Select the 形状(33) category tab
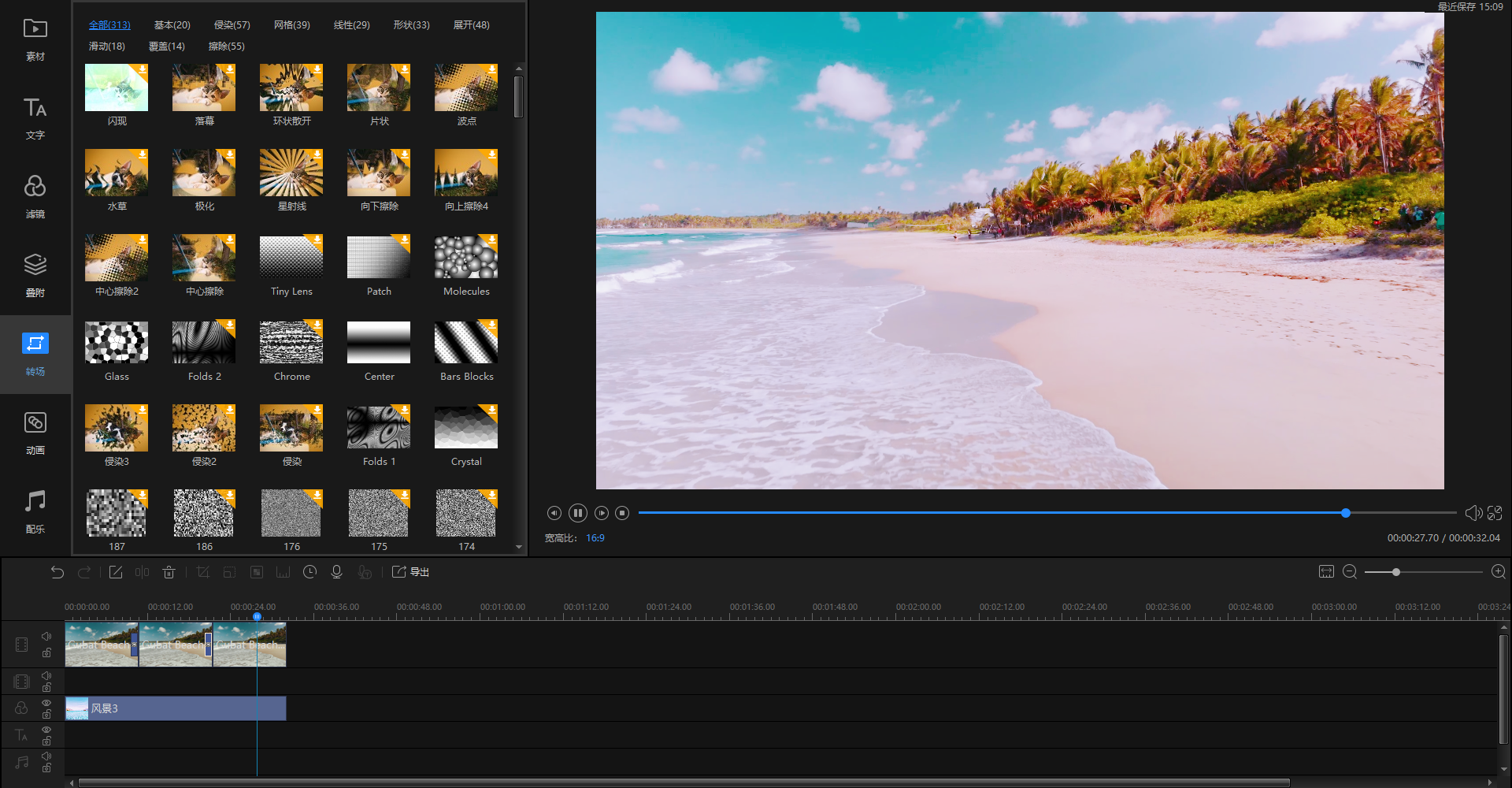This screenshot has width=1512, height=788. [x=411, y=25]
